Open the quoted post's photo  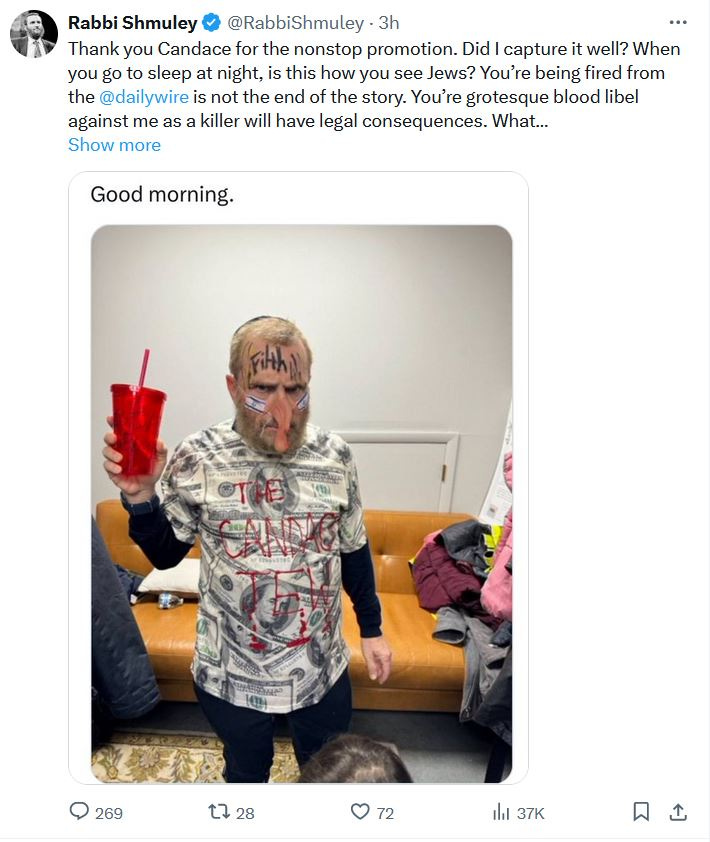301,504
